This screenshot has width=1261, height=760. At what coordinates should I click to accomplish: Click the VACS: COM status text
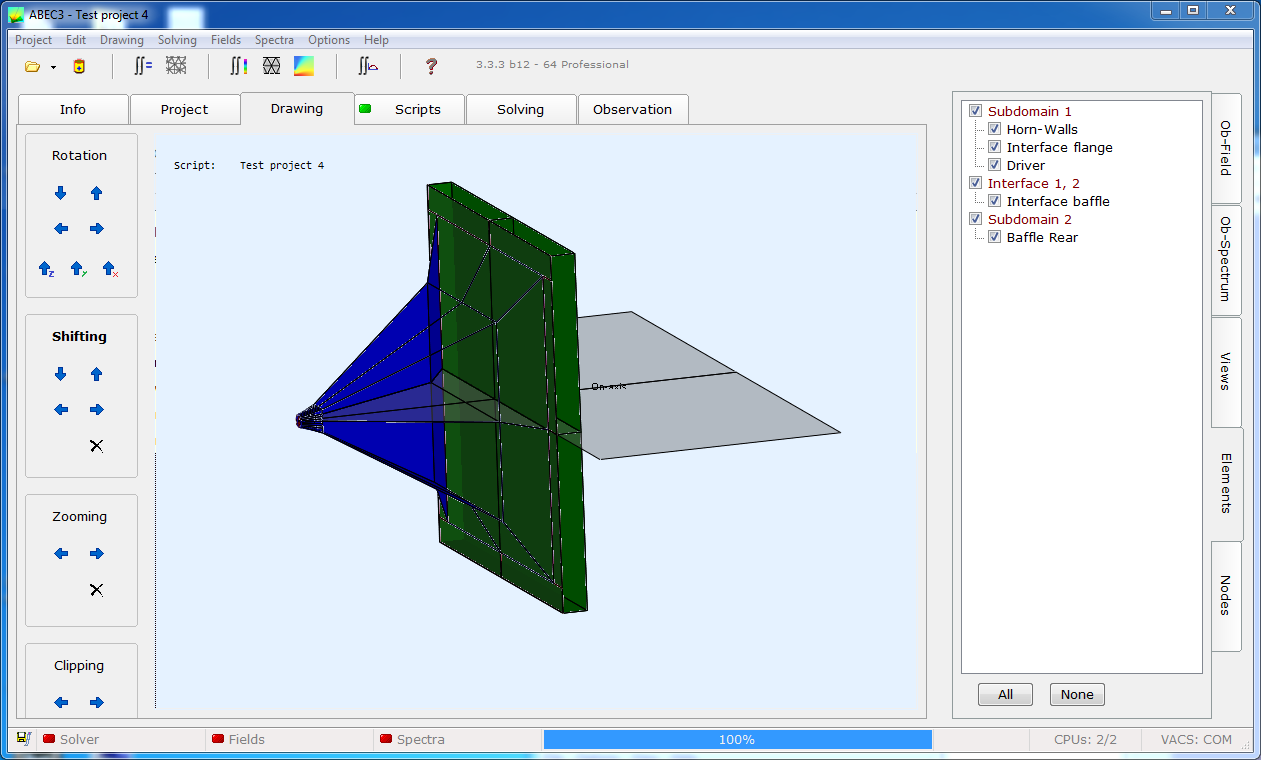coord(1196,739)
